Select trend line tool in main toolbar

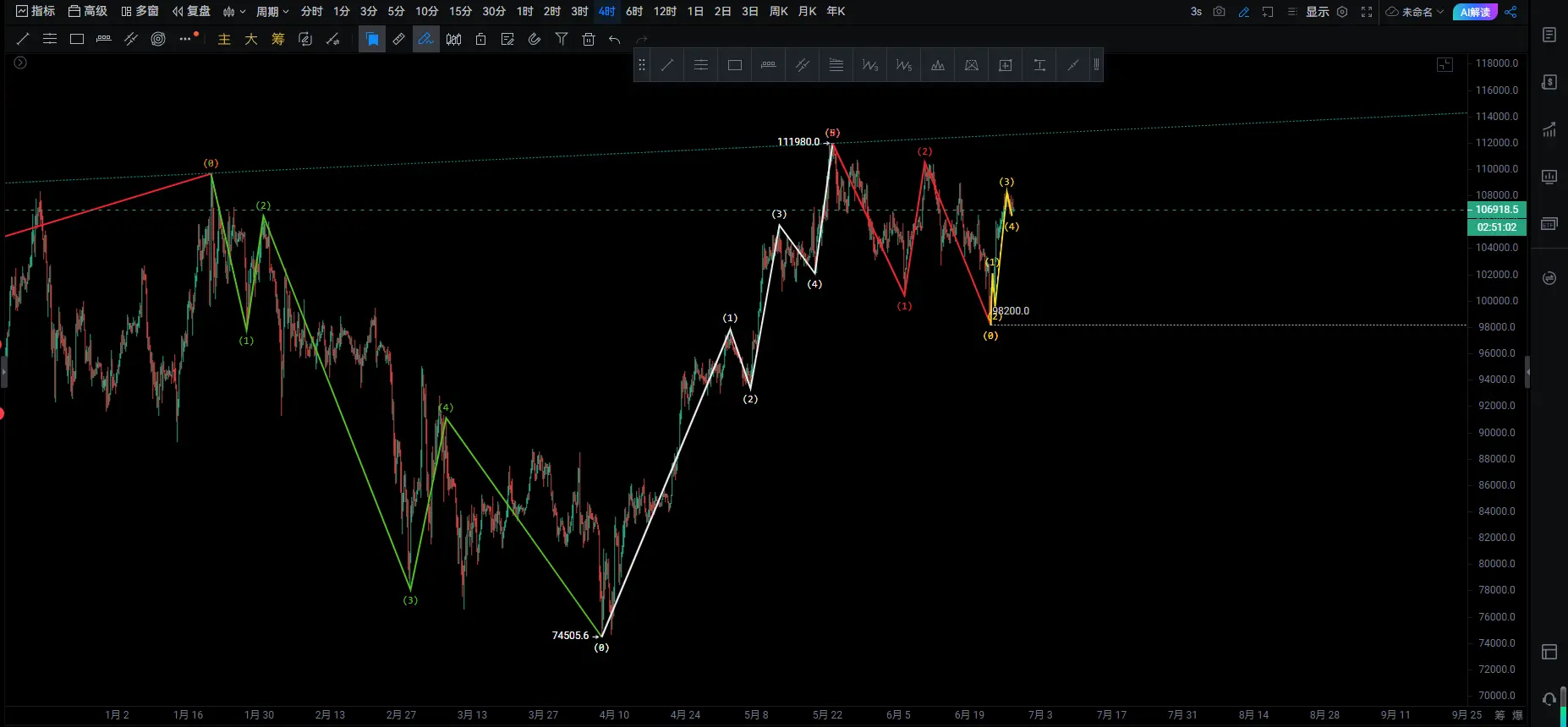23,39
